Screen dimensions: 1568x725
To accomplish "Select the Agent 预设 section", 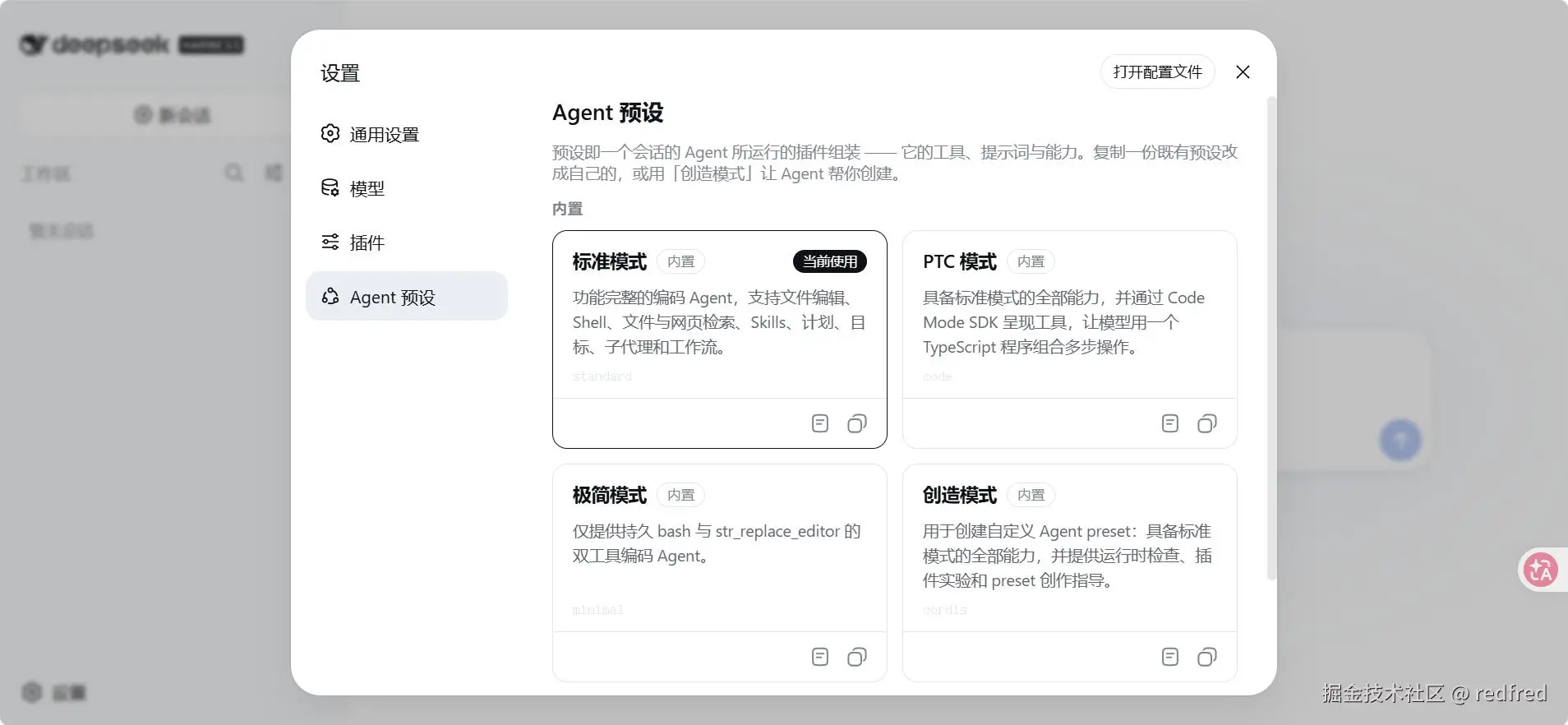I will tap(406, 297).
